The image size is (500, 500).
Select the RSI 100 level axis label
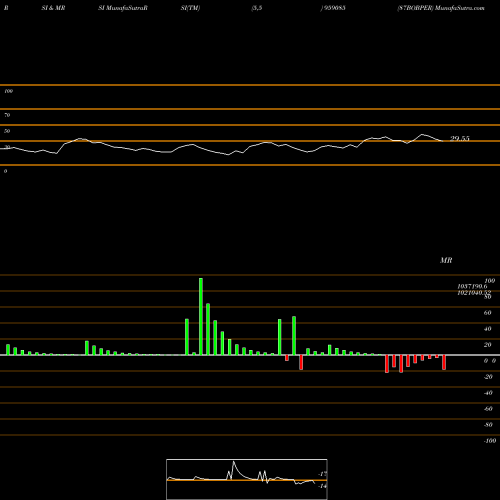[8, 91]
